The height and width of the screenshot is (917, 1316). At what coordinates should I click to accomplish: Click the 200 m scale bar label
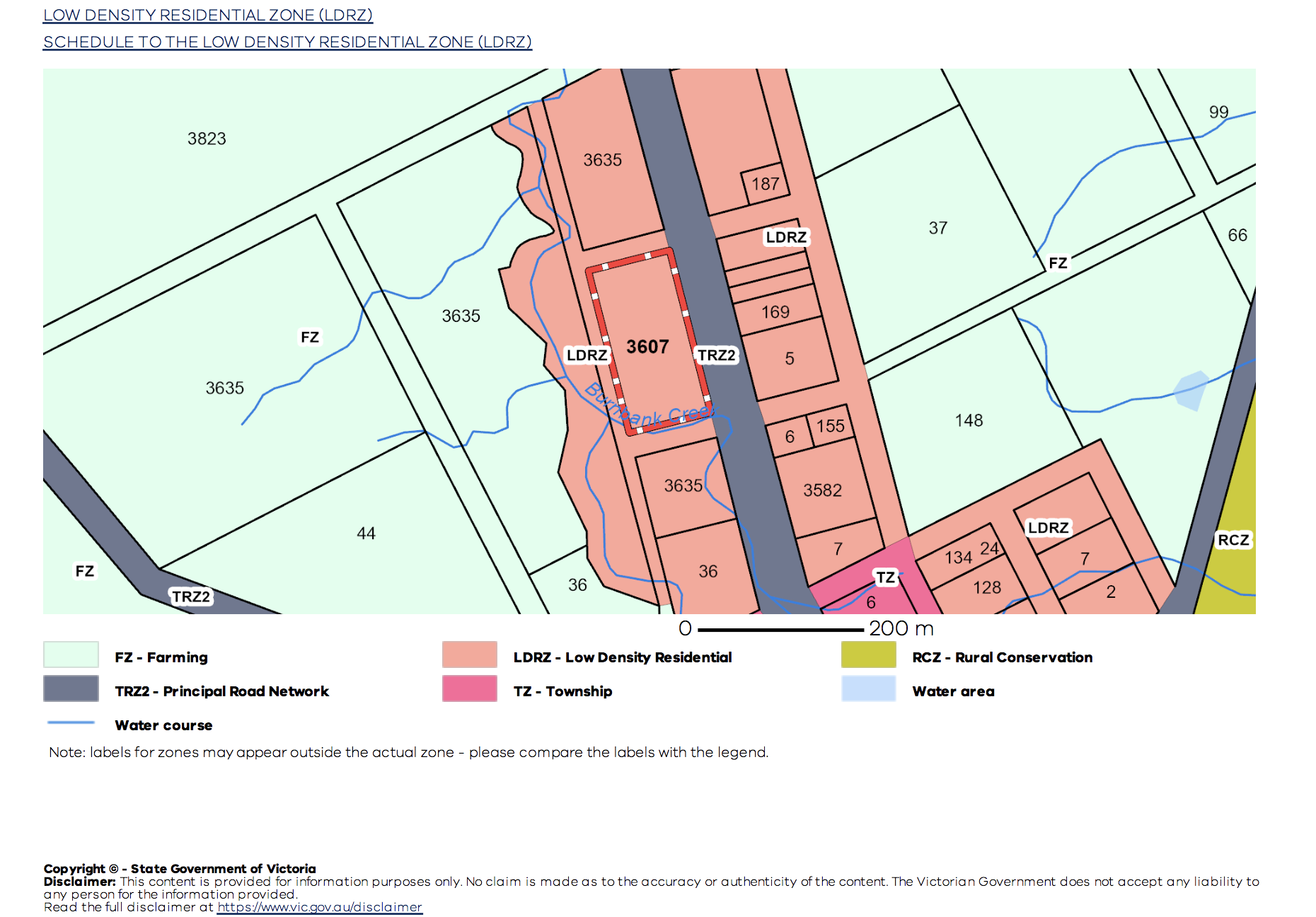(901, 628)
